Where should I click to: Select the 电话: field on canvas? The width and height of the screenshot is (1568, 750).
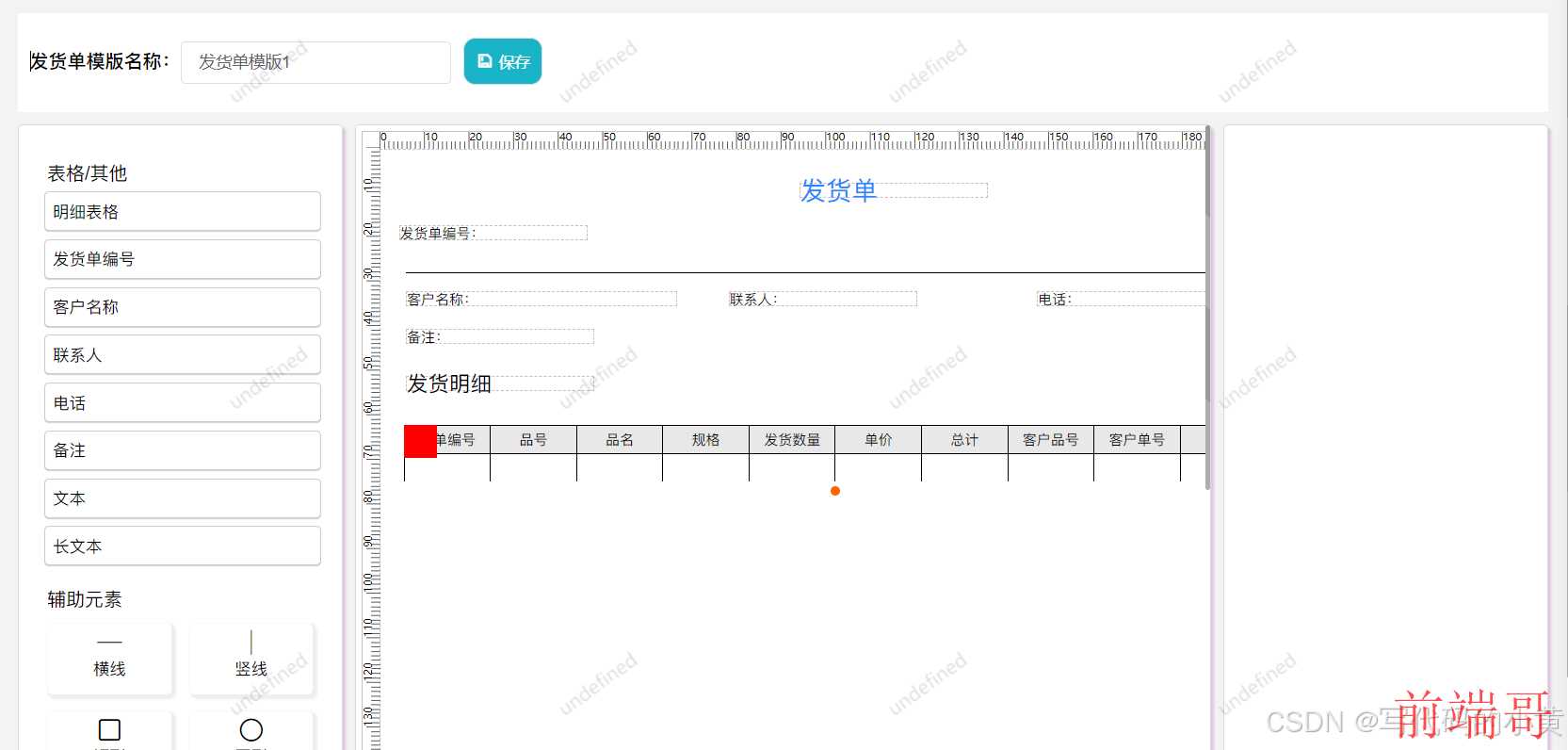1121,299
